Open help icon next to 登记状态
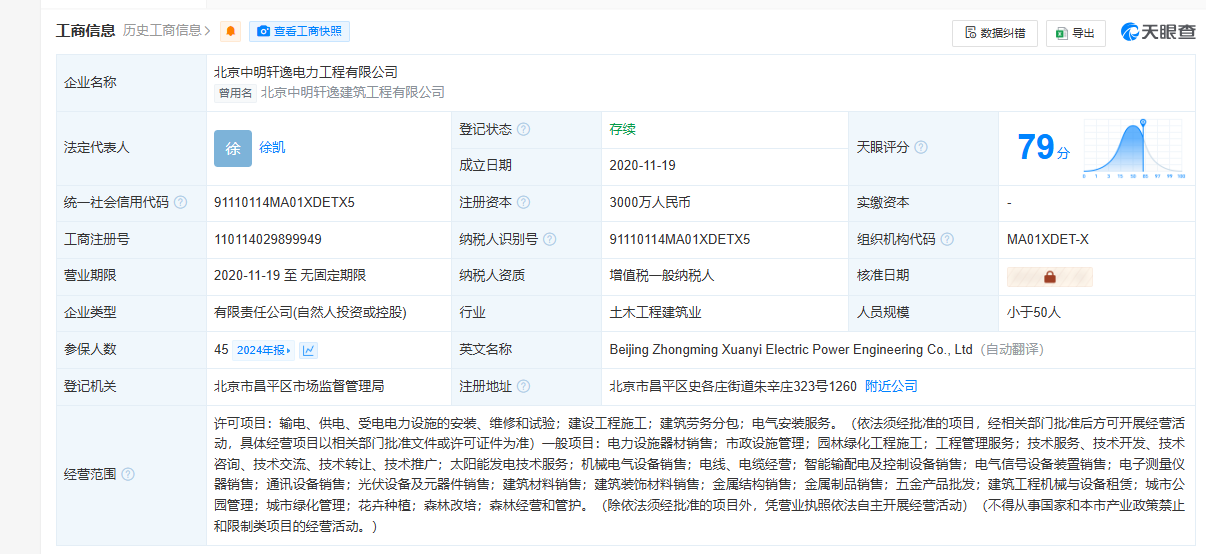 pyautogui.click(x=523, y=129)
